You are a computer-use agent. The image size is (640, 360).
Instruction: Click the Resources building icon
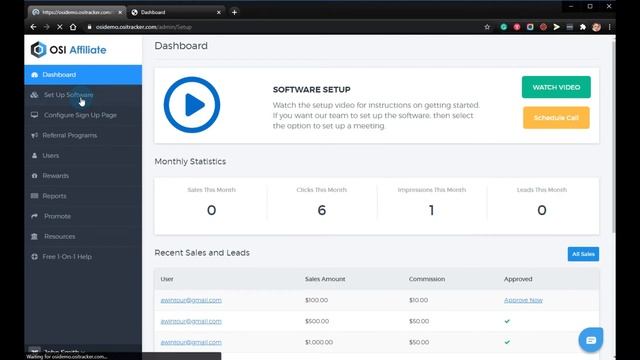pyautogui.click(x=34, y=236)
